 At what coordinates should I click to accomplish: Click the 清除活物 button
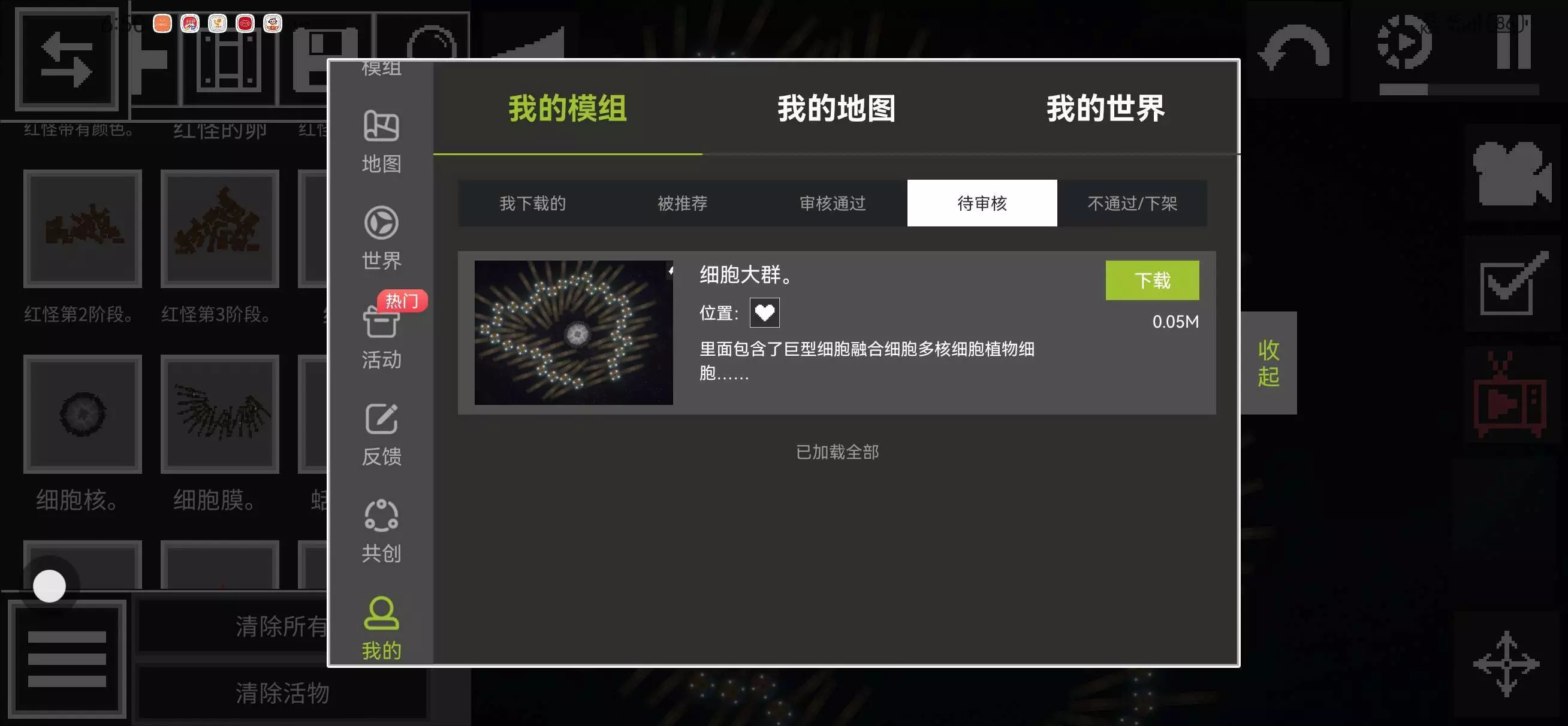[282, 692]
